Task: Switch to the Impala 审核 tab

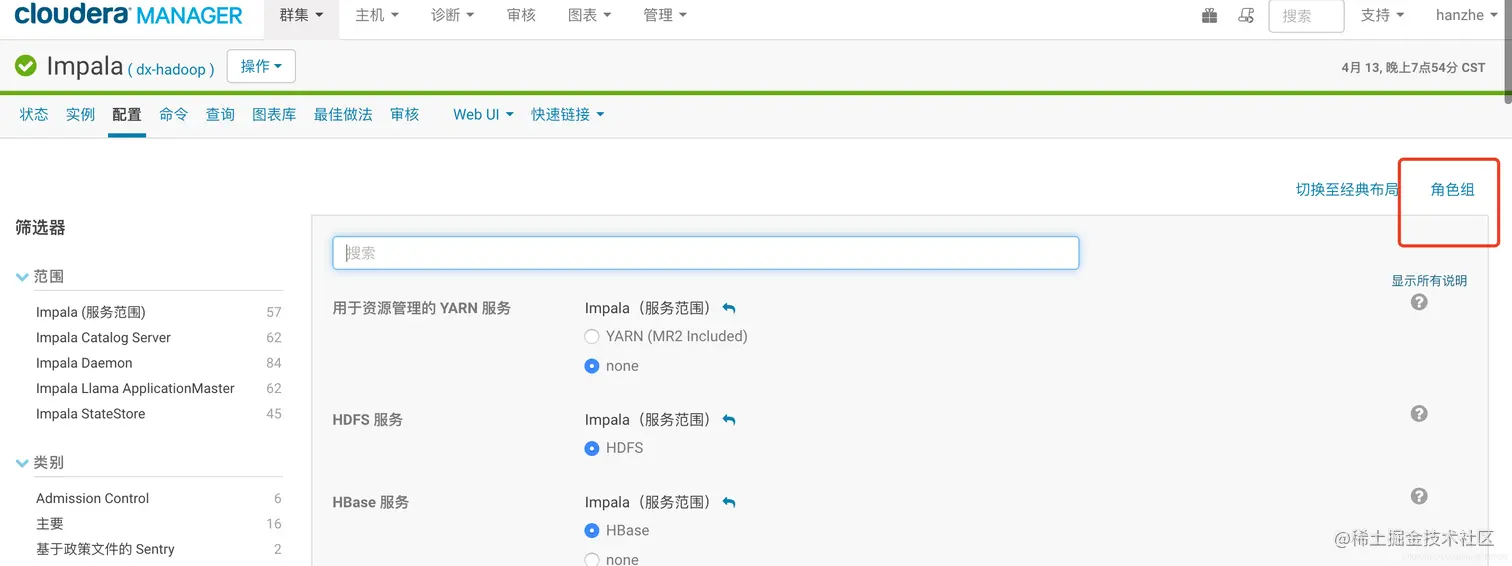Action: pos(405,115)
